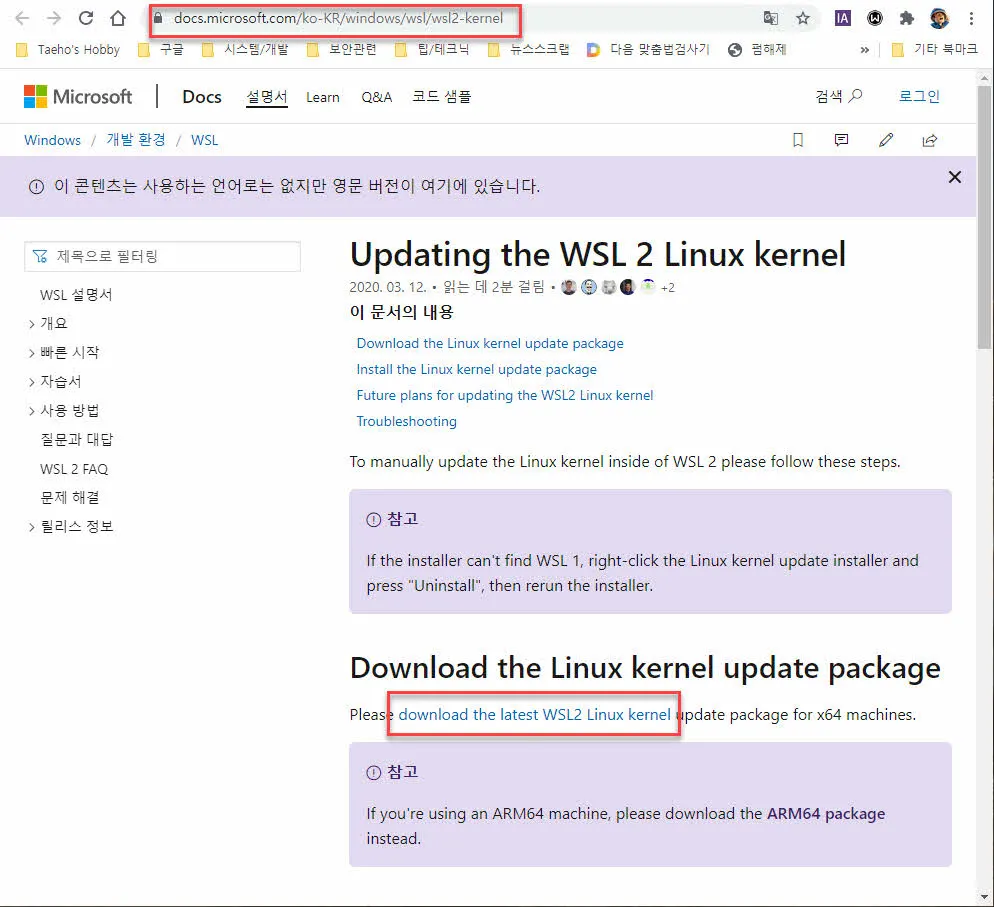Dismiss the language notice with the X
The width and height of the screenshot is (994, 907).
pos(955,177)
